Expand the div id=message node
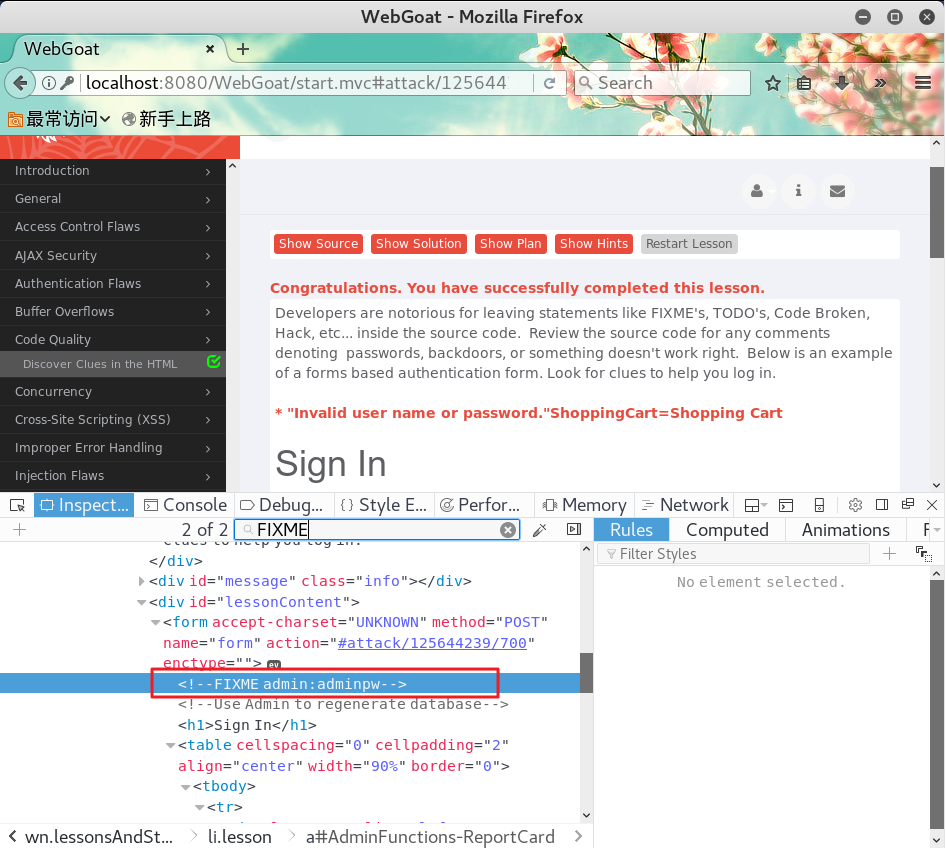The image size is (946, 848). coord(141,581)
